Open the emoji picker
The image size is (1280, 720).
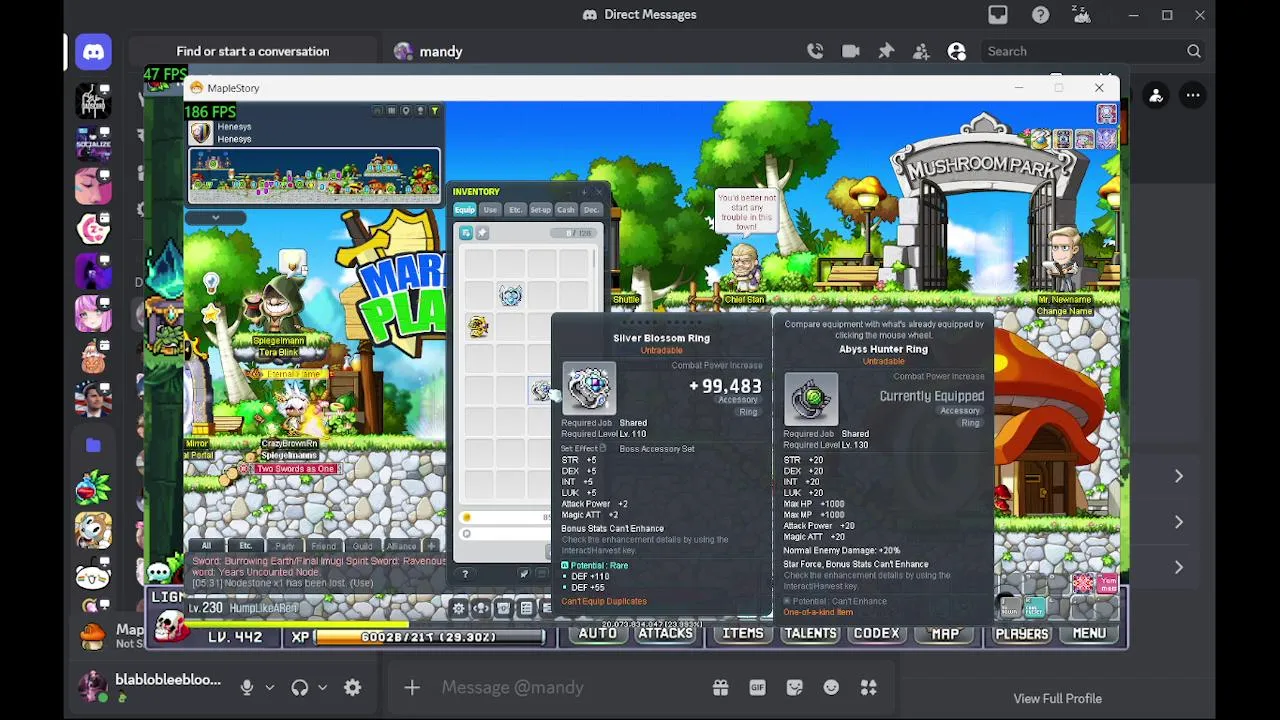coord(831,688)
